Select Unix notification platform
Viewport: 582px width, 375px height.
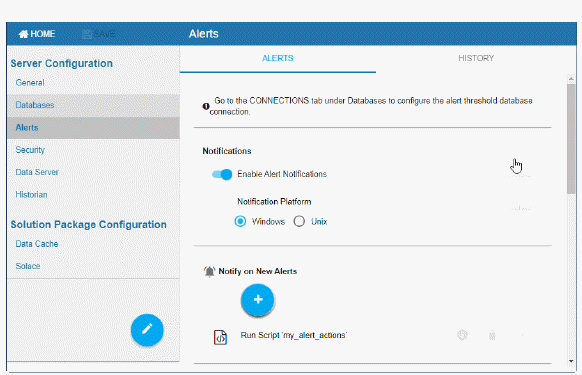(299, 222)
